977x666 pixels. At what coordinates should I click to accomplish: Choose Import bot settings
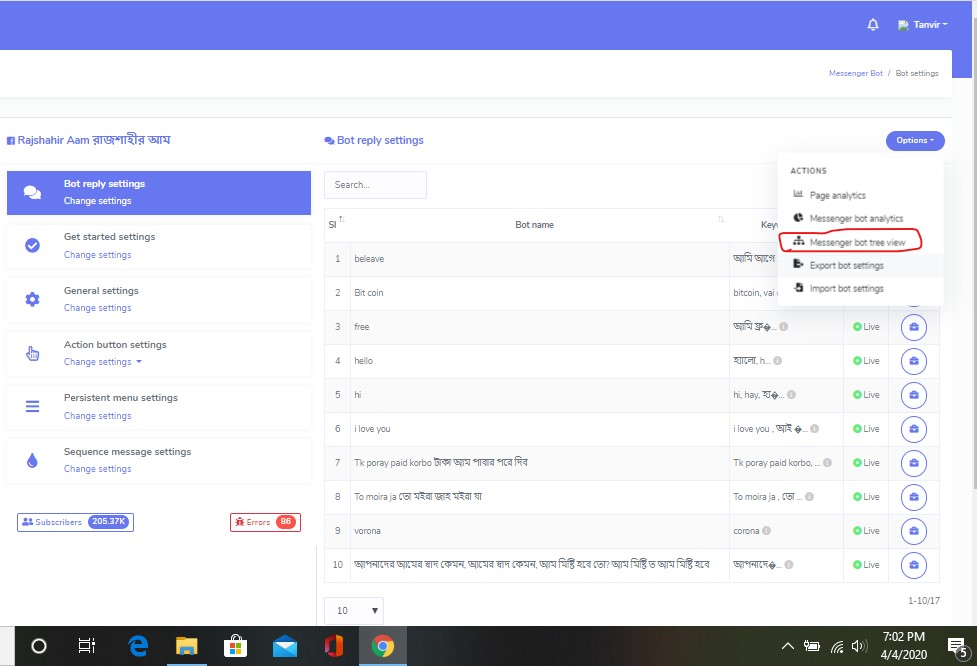(846, 288)
